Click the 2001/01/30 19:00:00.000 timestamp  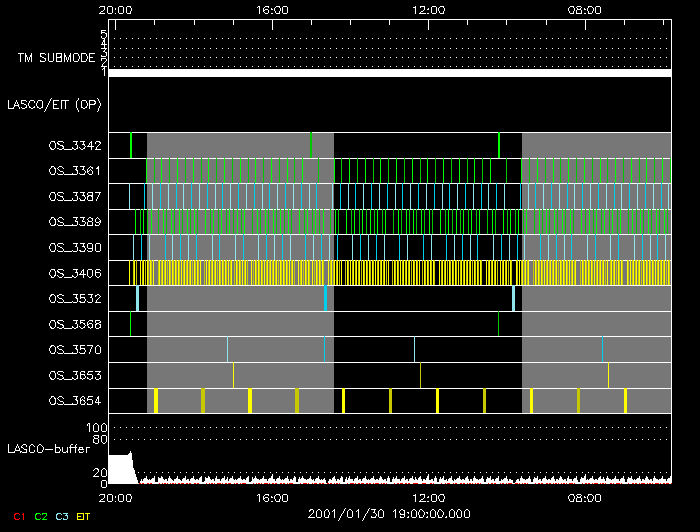tap(388, 513)
